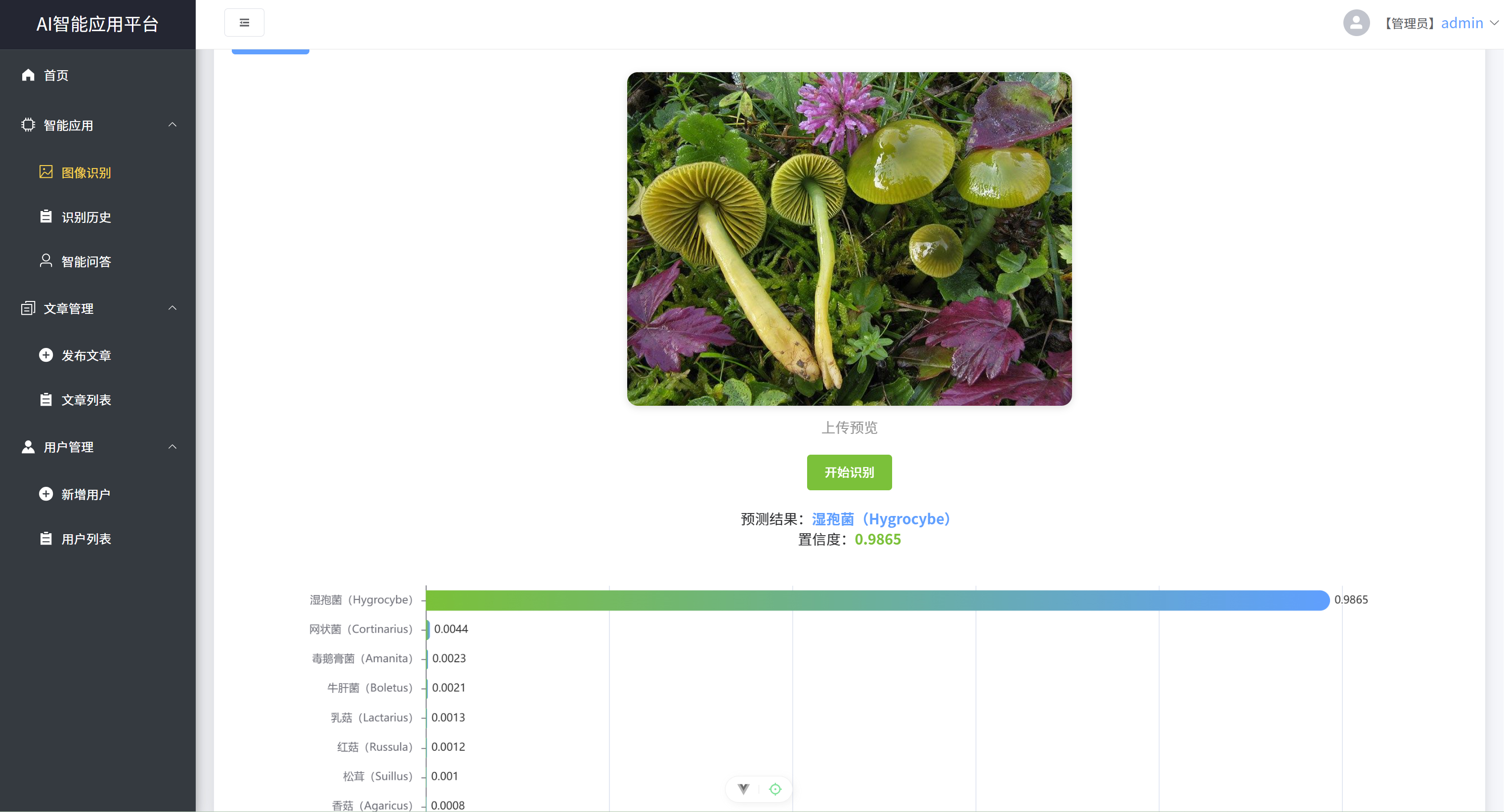Toggle the sidebar collapse hamburger button
Image resolution: width=1504 pixels, height=812 pixels.
244,23
